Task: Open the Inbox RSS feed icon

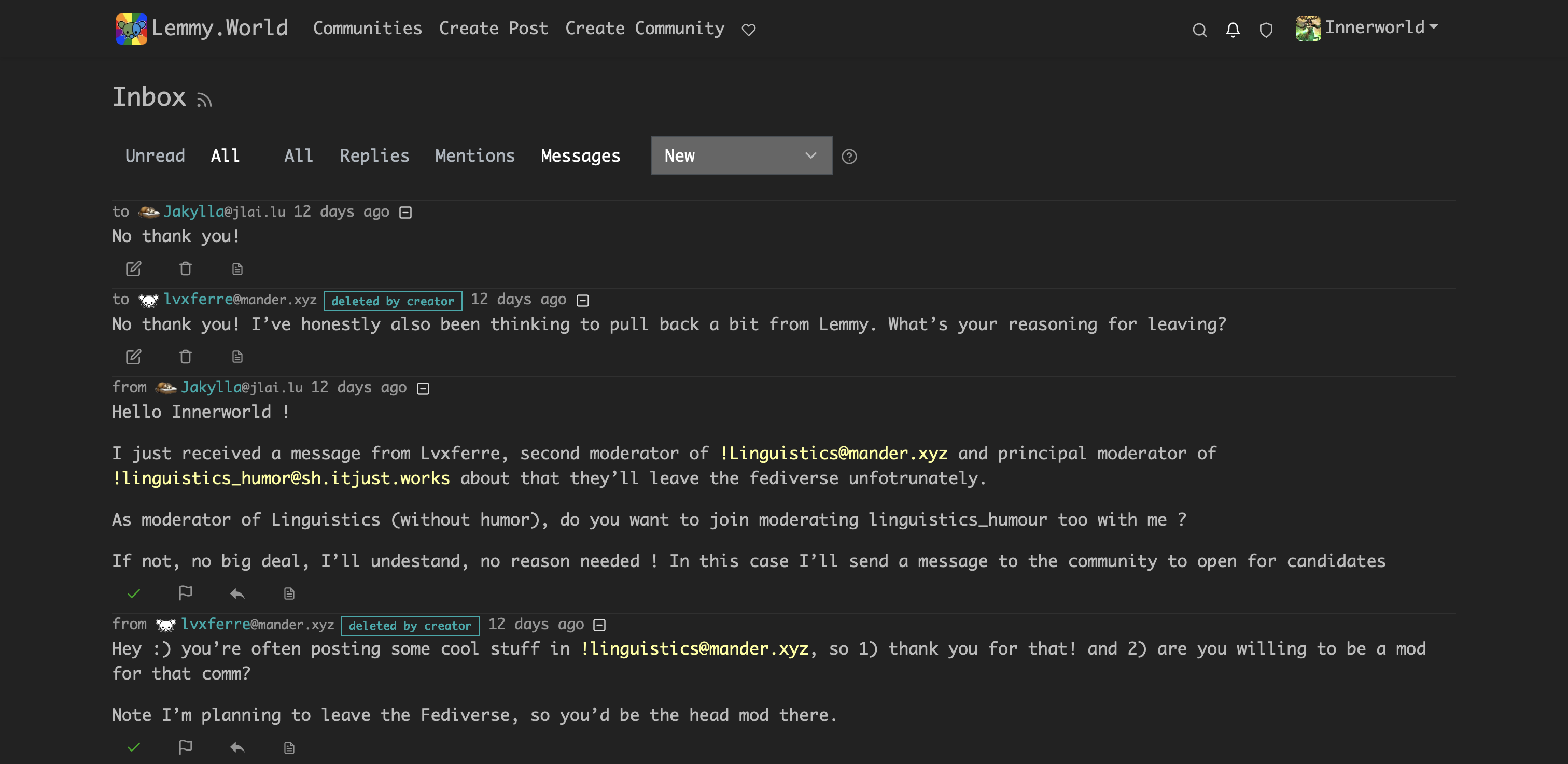Action: click(x=204, y=99)
